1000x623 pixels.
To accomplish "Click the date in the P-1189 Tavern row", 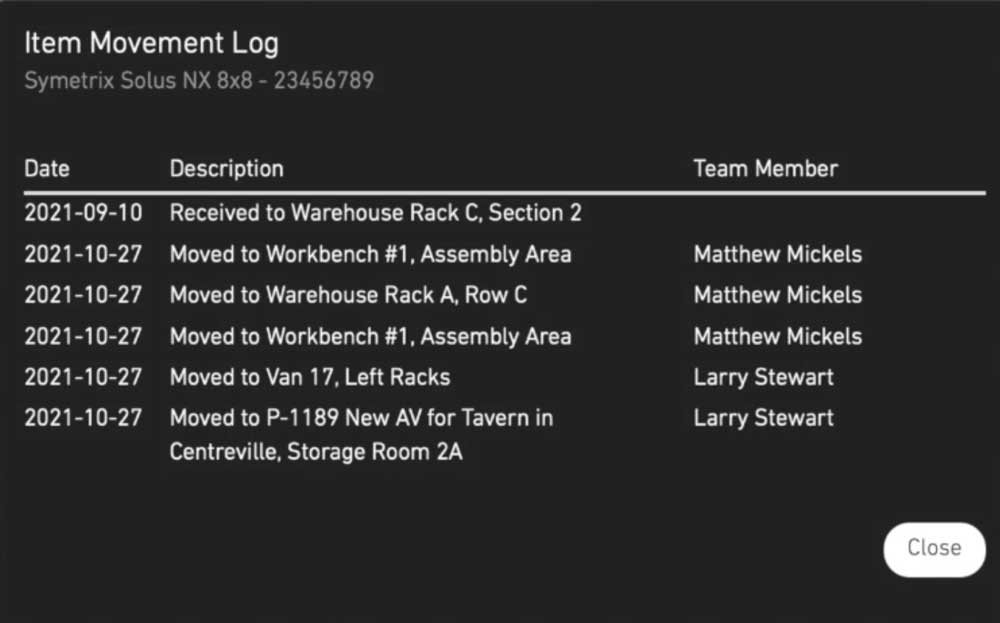I will pos(83,418).
